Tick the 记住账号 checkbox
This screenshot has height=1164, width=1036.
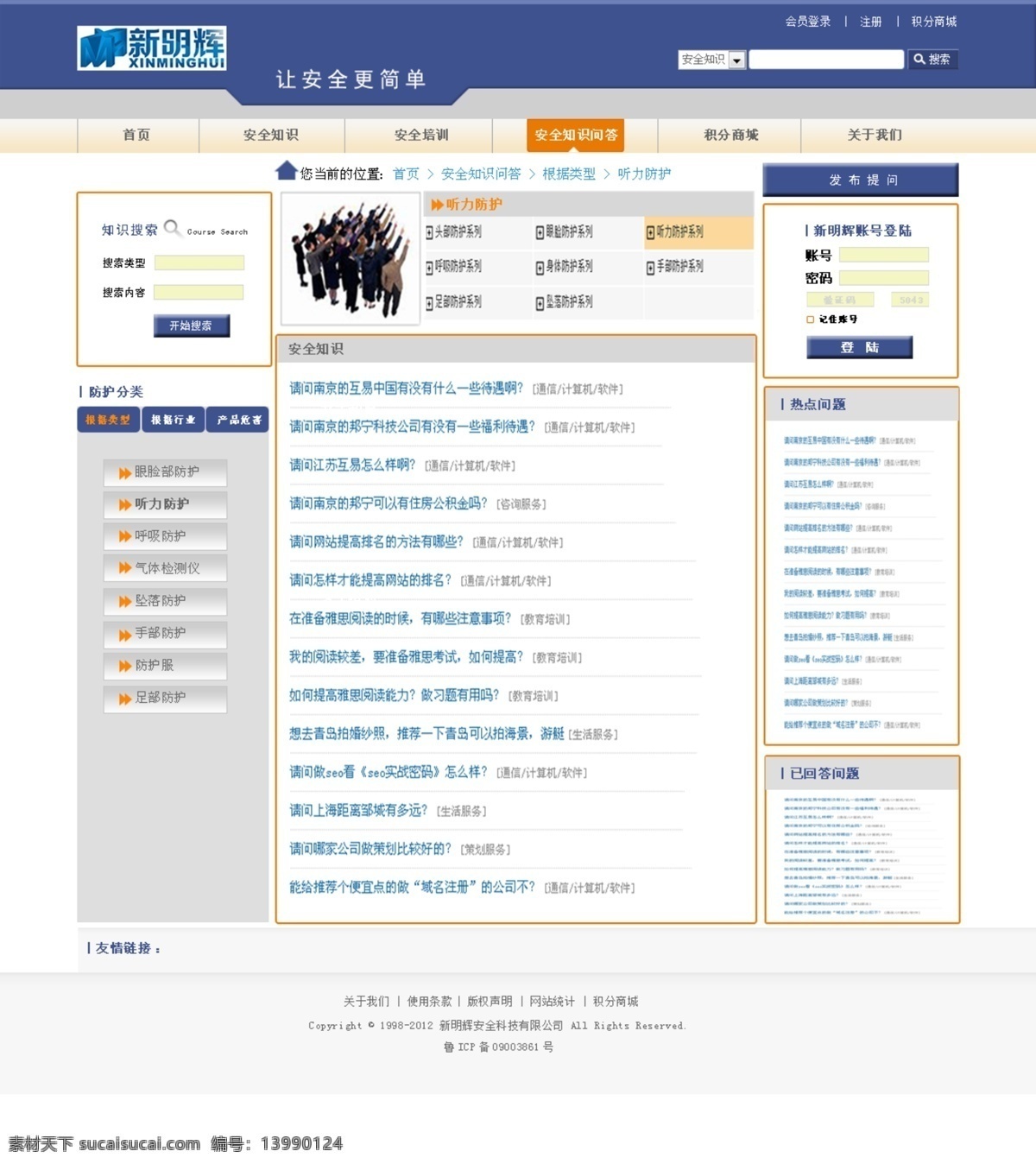(810, 319)
